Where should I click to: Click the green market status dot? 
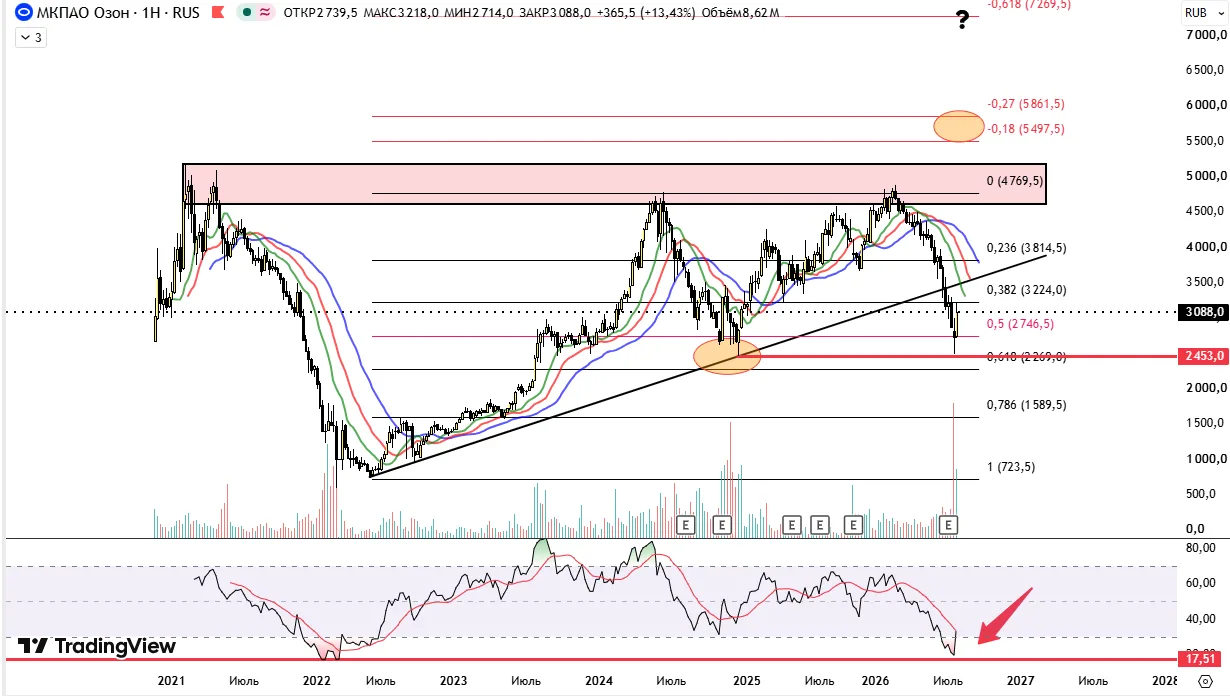[x=246, y=13]
